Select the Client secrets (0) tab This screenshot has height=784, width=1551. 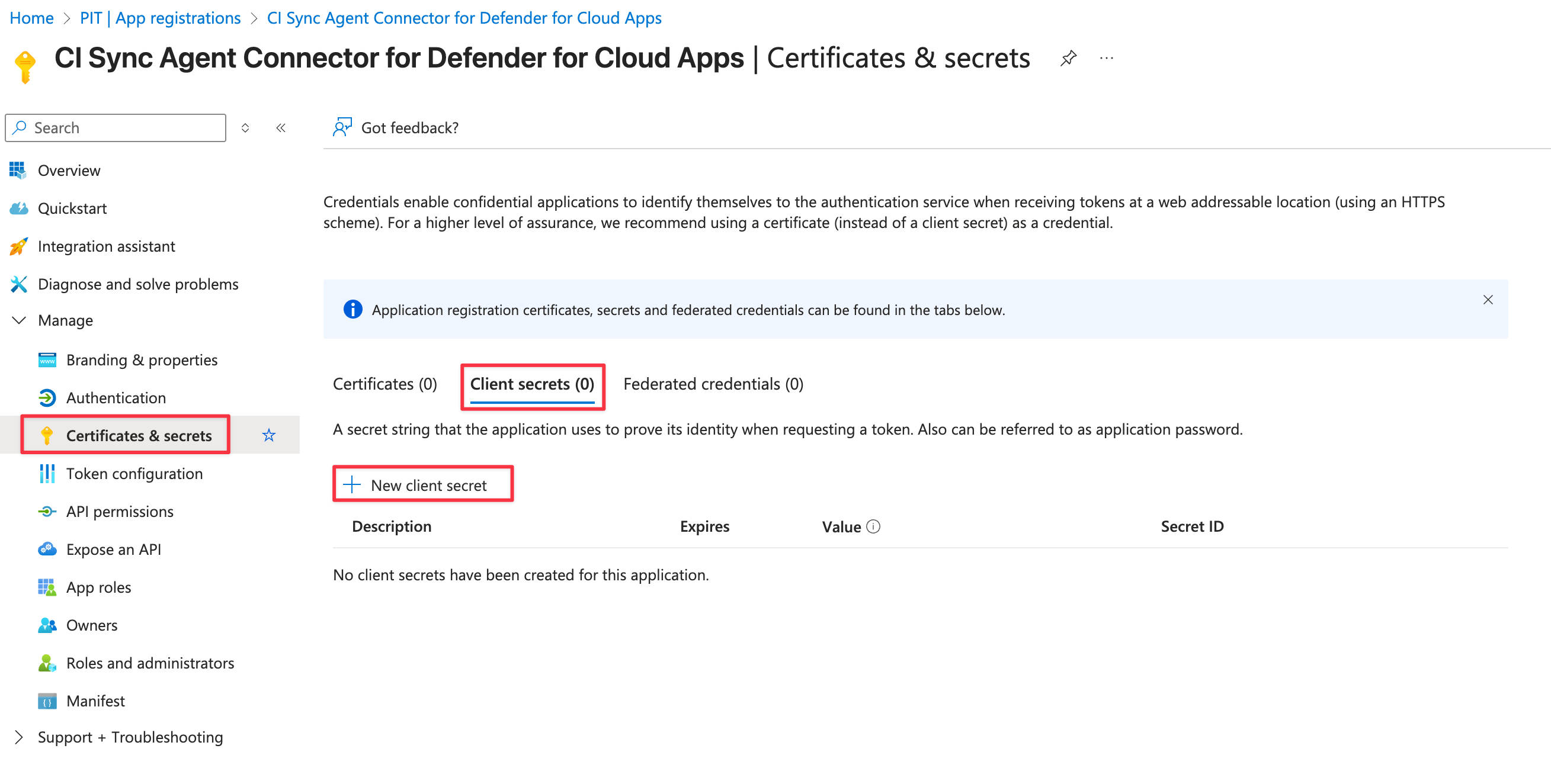[532, 384]
